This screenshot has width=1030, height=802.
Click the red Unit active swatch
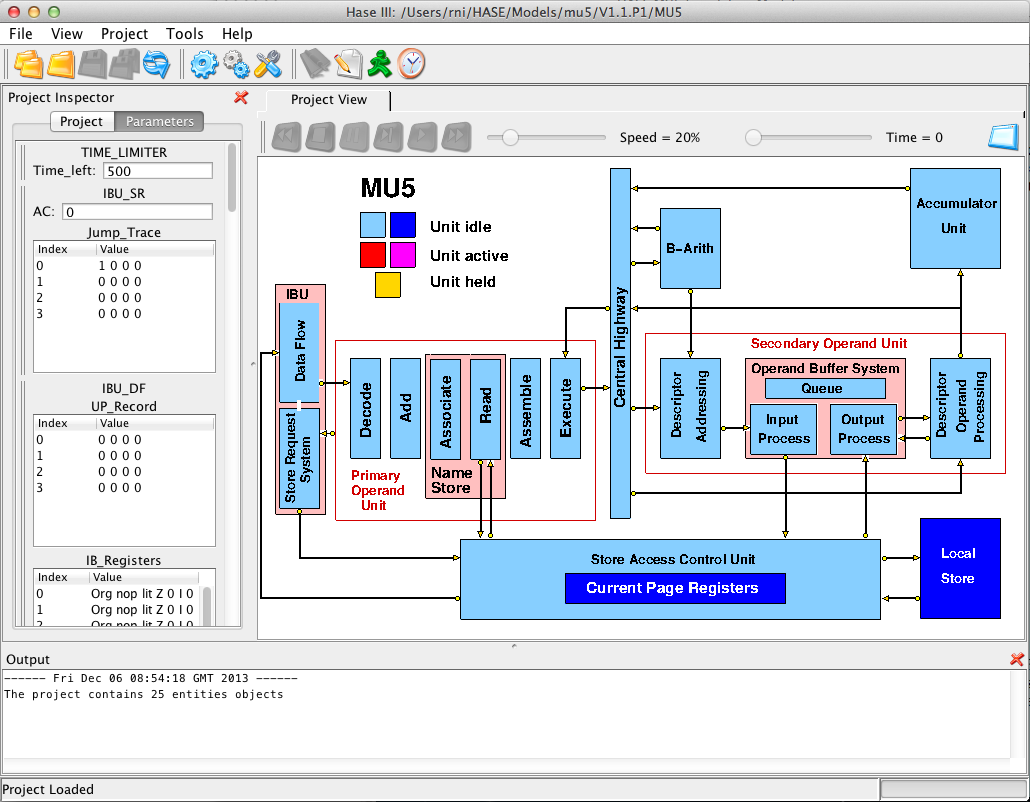(372, 255)
